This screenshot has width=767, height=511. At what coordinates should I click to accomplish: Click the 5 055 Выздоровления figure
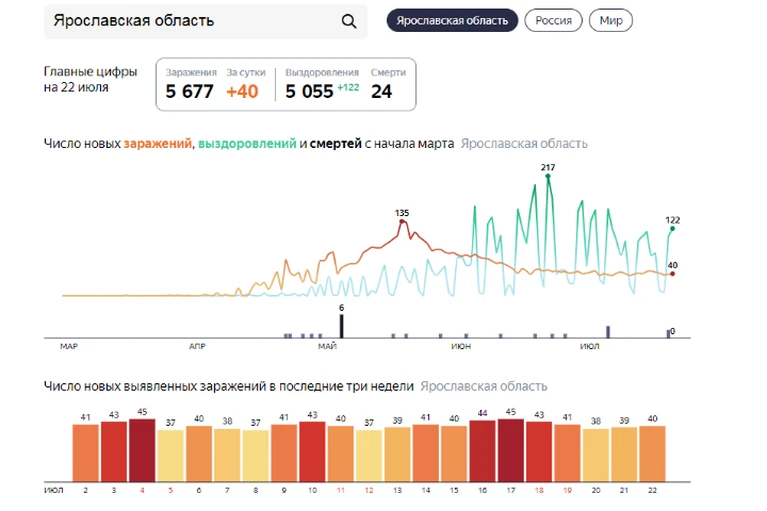[x=309, y=91]
